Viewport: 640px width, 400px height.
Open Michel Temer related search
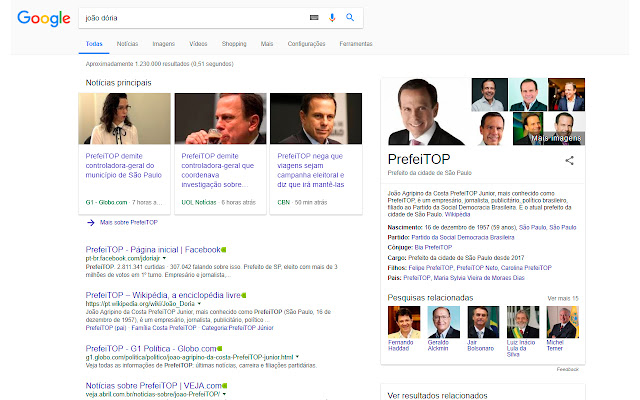(x=562, y=329)
